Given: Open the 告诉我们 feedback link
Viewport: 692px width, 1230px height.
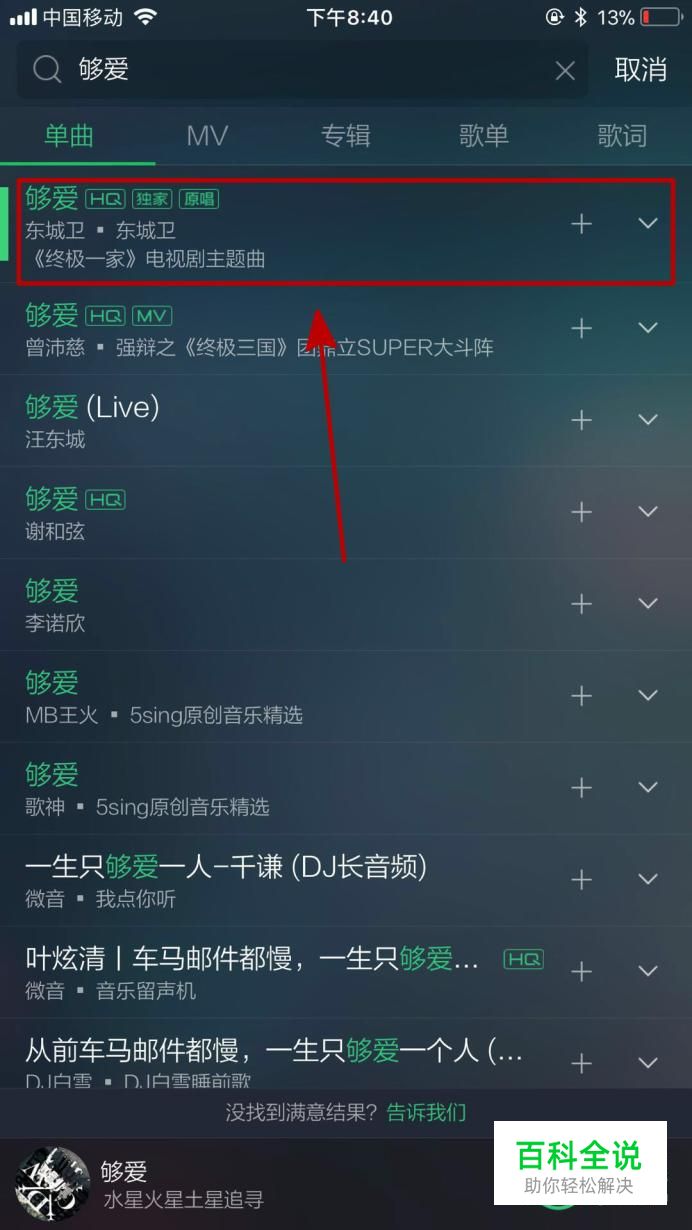Looking at the screenshot, I should click(x=426, y=1112).
